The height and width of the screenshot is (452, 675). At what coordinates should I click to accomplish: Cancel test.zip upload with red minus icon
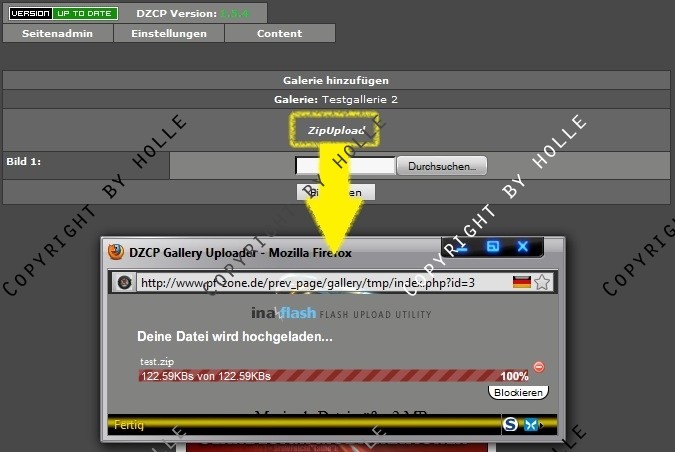tap(539, 367)
